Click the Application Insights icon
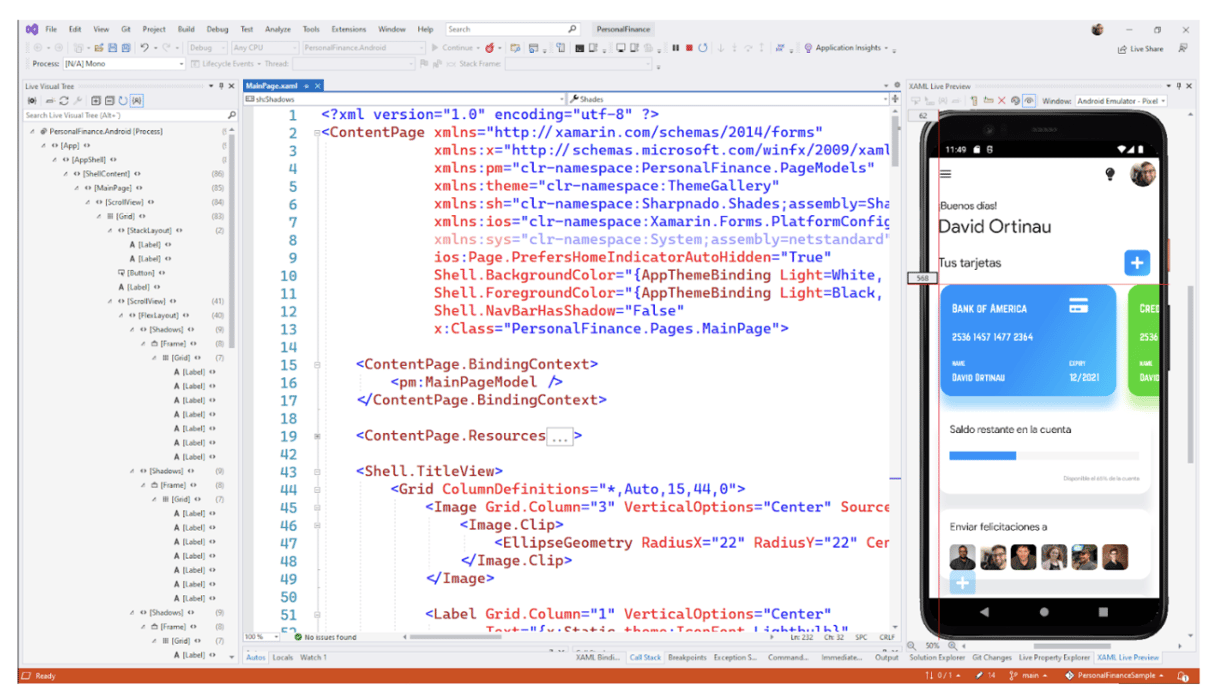Screen dimensions: 1212x693 806,47
